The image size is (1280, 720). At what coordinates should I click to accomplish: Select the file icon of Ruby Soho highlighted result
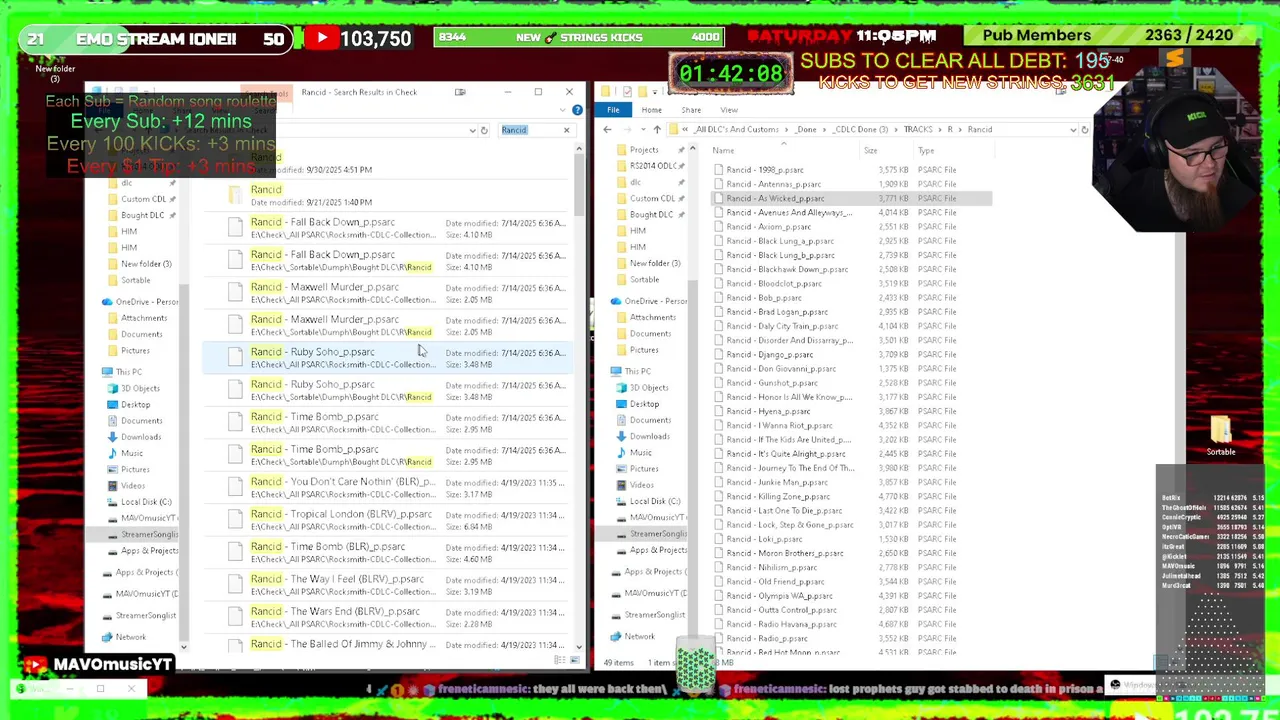(x=235, y=357)
